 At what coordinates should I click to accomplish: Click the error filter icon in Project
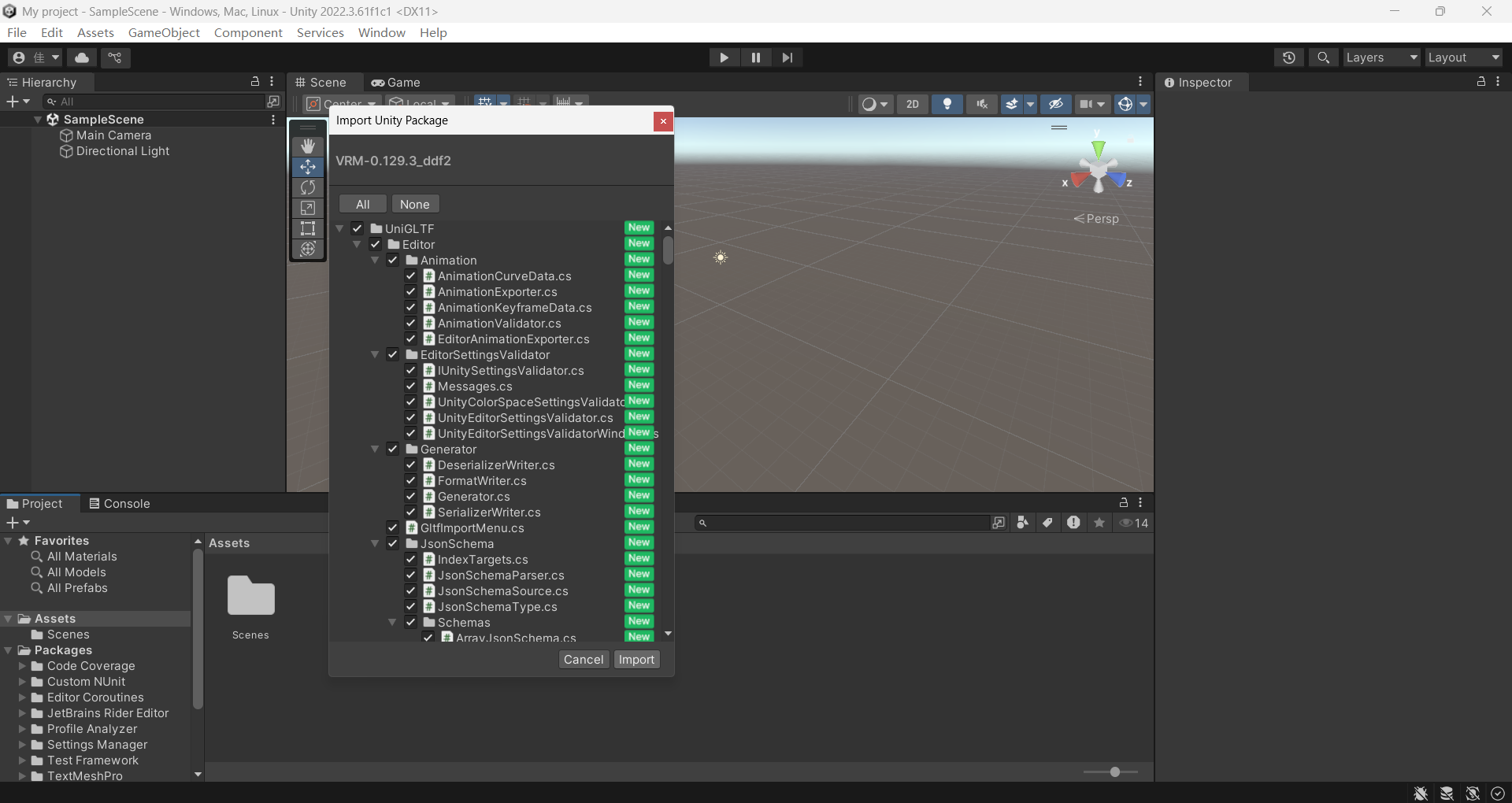click(1073, 523)
